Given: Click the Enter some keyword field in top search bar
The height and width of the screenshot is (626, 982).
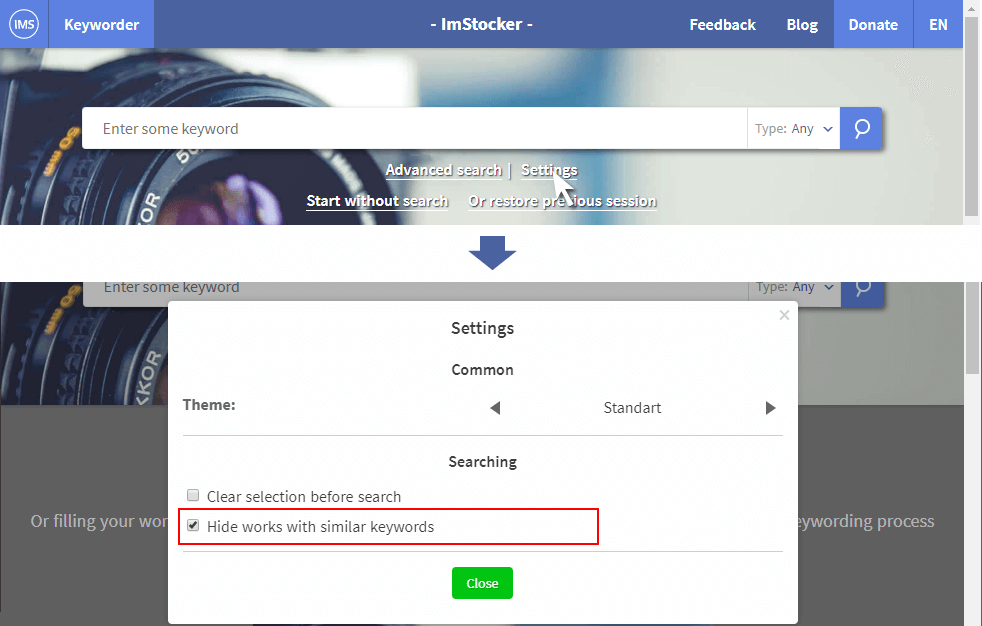Looking at the screenshot, I should point(415,128).
